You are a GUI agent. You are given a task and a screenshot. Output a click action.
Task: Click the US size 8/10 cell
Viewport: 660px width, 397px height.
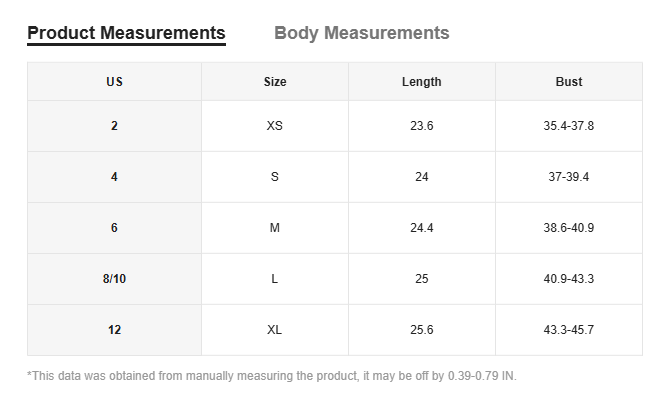click(114, 279)
